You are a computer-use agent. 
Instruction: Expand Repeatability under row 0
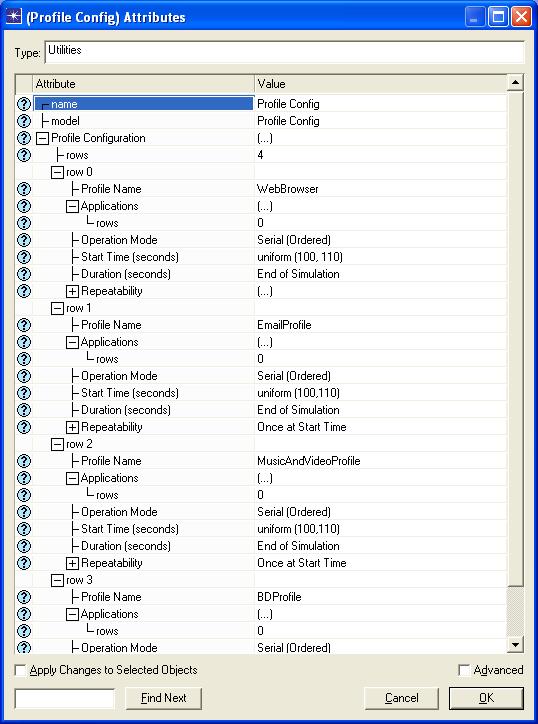(x=72, y=291)
